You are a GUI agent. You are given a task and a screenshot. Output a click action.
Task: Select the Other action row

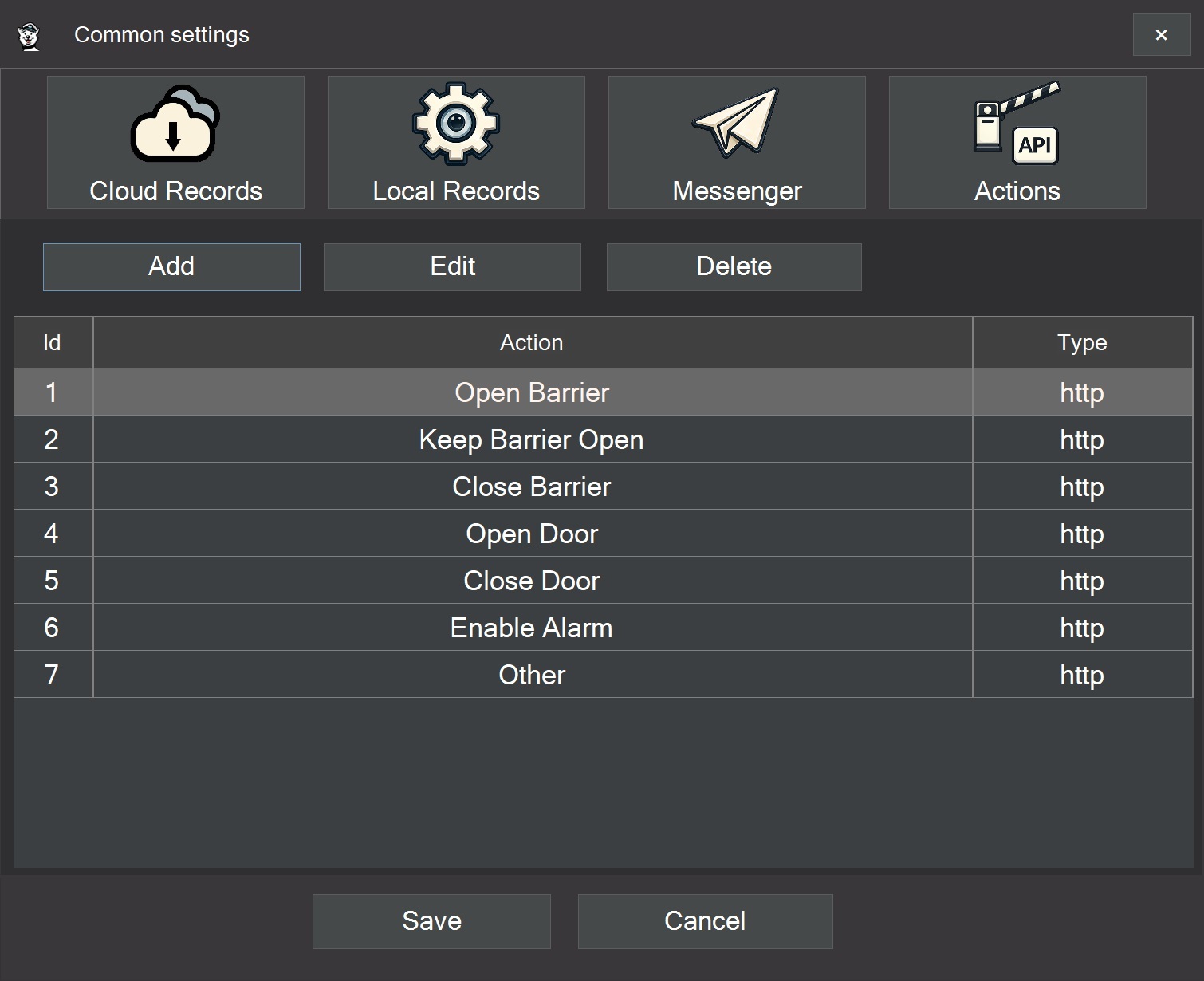532,675
